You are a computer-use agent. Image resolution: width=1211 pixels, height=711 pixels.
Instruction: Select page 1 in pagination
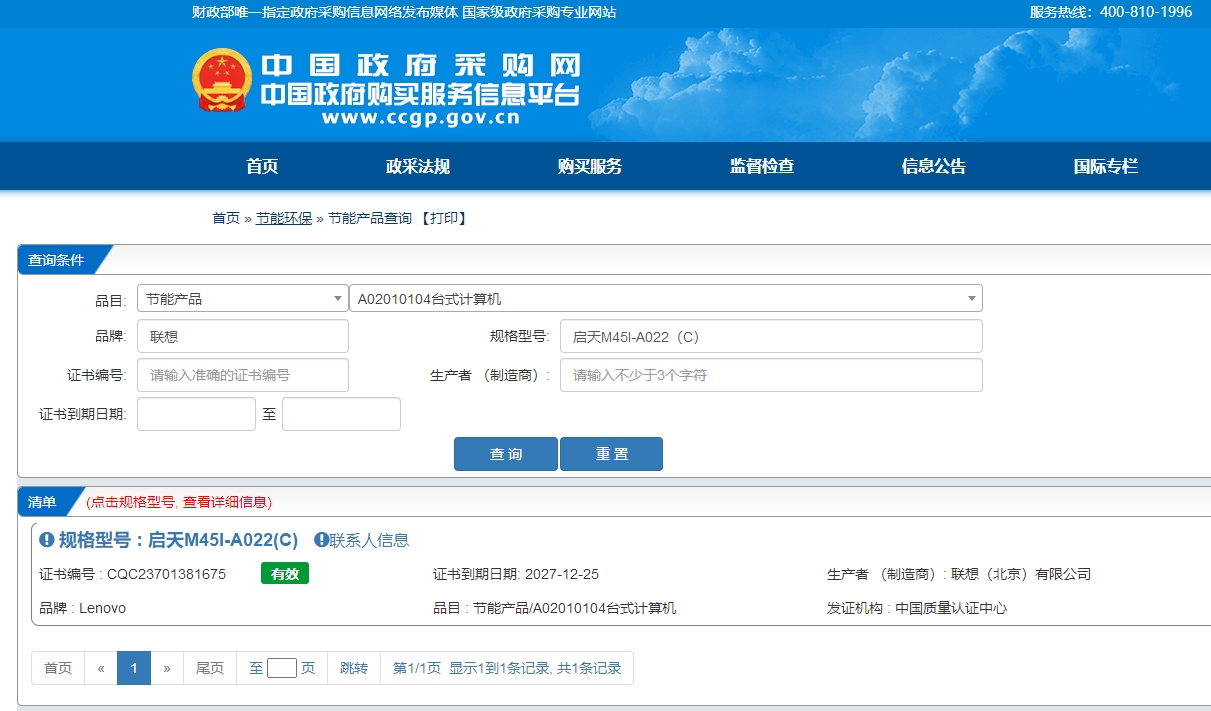134,668
